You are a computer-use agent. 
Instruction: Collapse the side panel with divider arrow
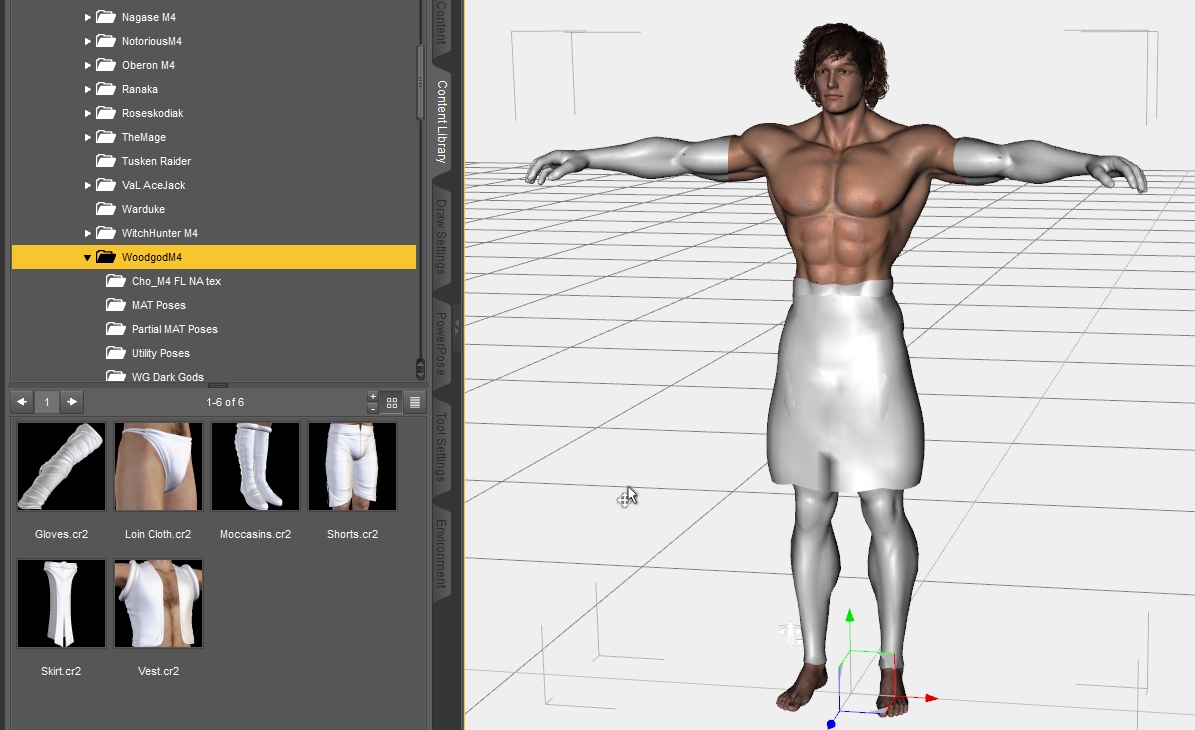click(x=457, y=328)
